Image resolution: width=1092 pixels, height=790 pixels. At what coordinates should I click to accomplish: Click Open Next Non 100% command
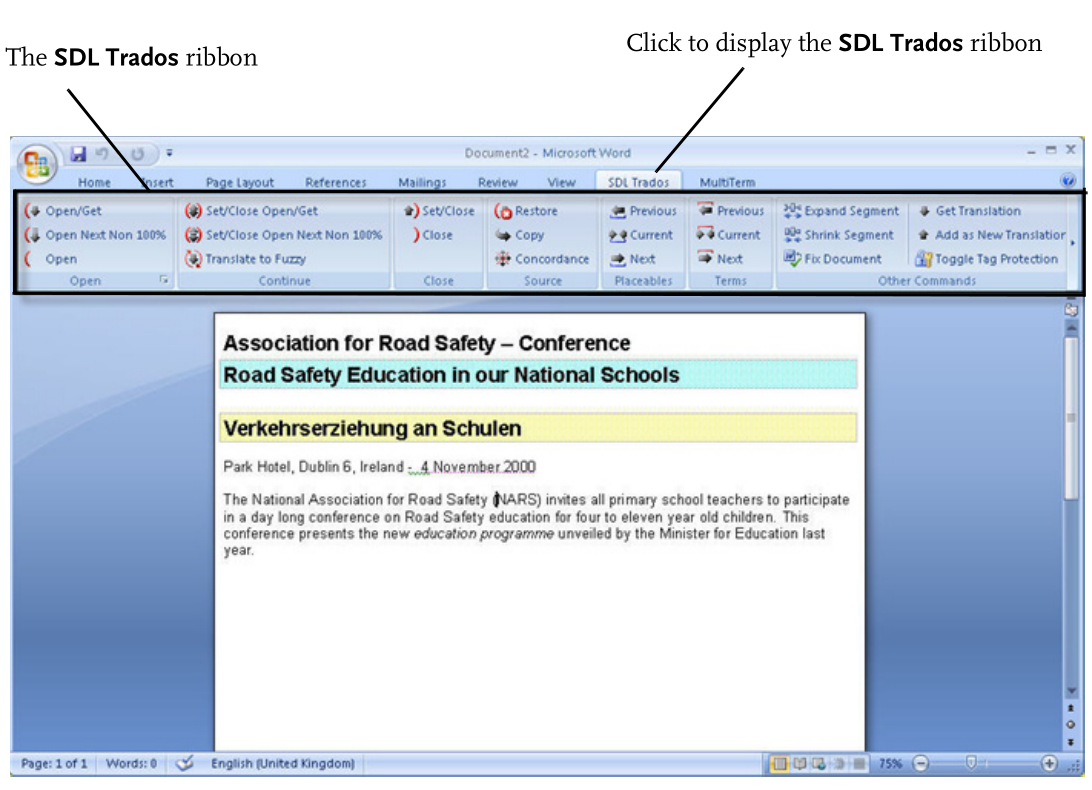click(95, 235)
